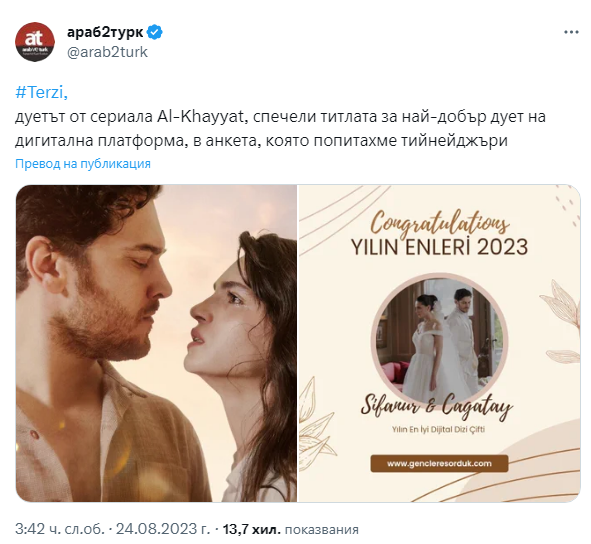Open the three-dot more options menu

(571, 32)
